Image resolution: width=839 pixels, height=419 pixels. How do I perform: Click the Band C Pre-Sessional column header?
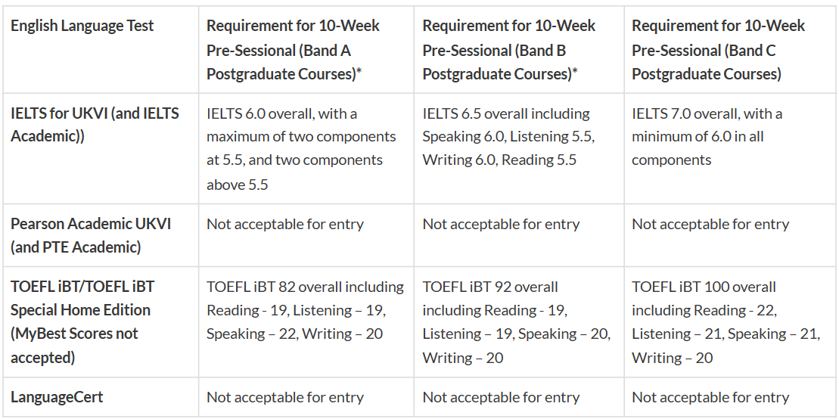pyautogui.click(x=718, y=49)
